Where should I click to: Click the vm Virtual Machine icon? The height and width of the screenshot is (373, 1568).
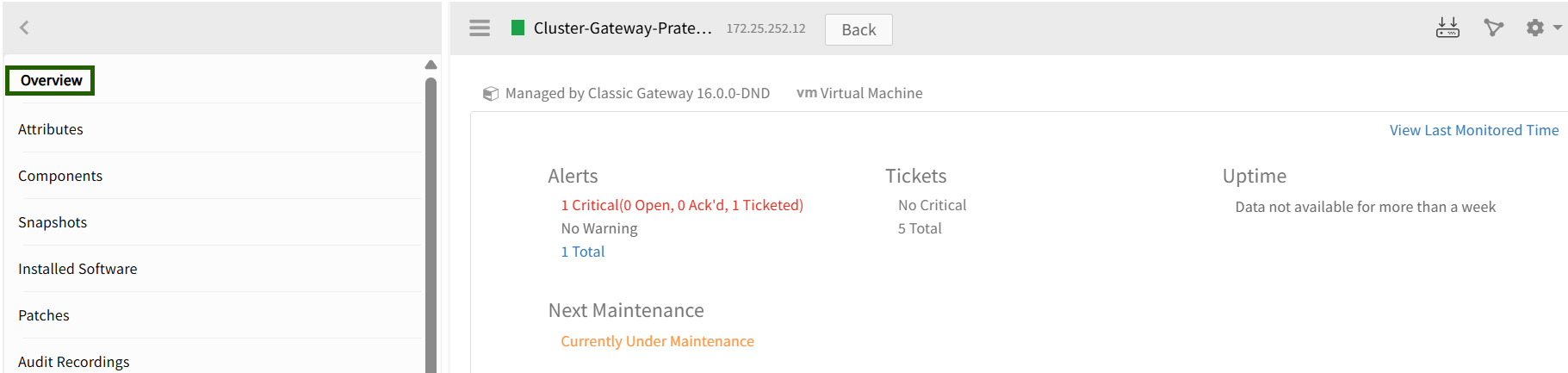(x=807, y=93)
